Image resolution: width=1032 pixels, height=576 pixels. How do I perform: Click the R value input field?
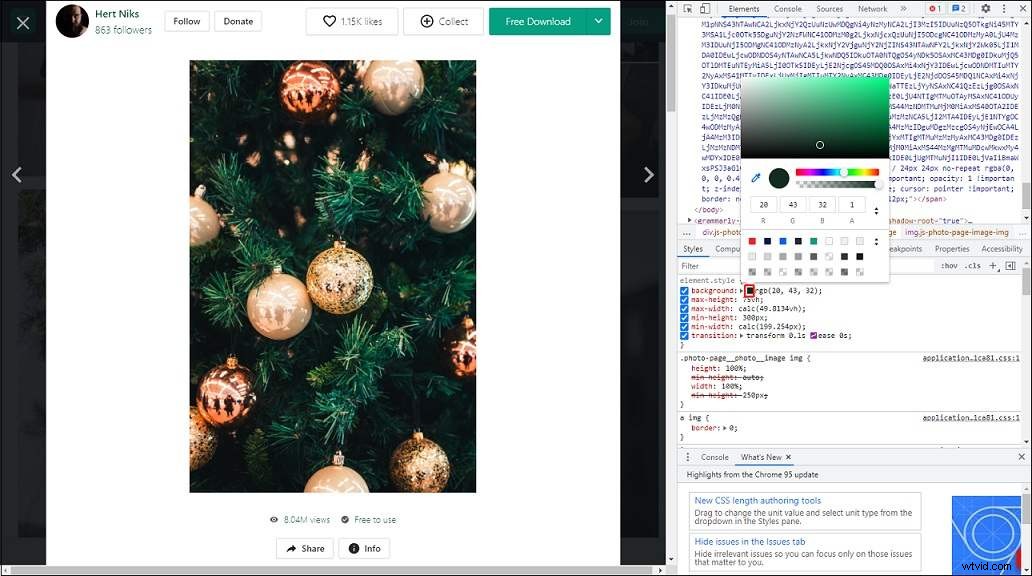pos(763,204)
